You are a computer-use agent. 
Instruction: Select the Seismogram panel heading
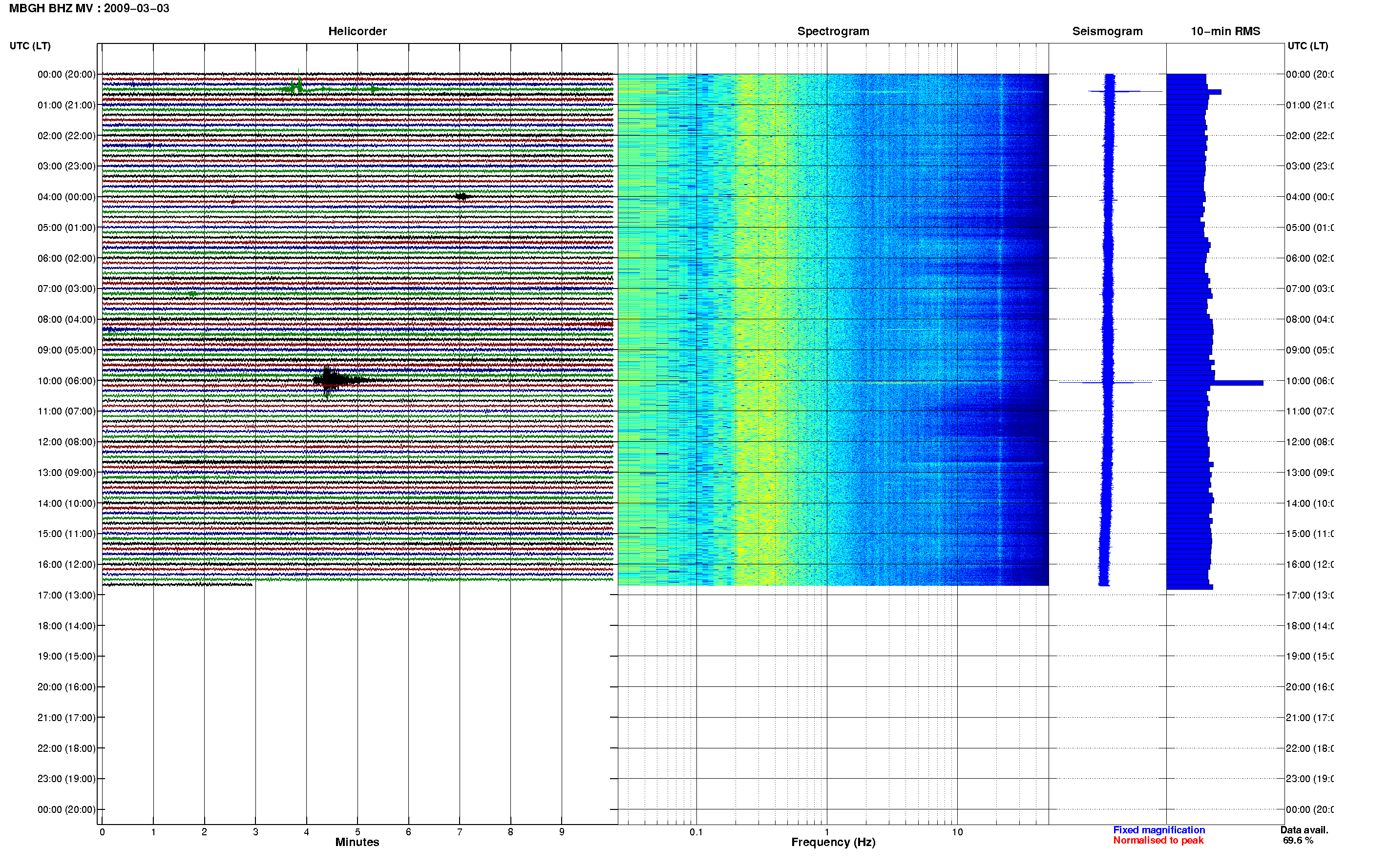1107,31
